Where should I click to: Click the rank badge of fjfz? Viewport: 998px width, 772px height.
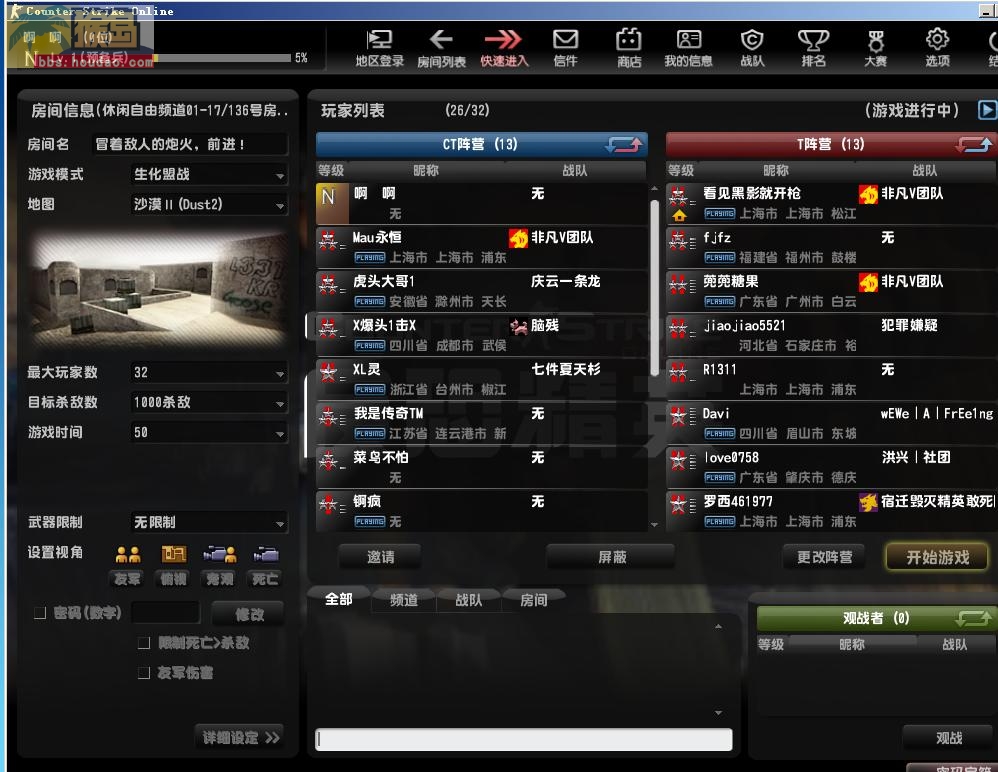(680, 241)
